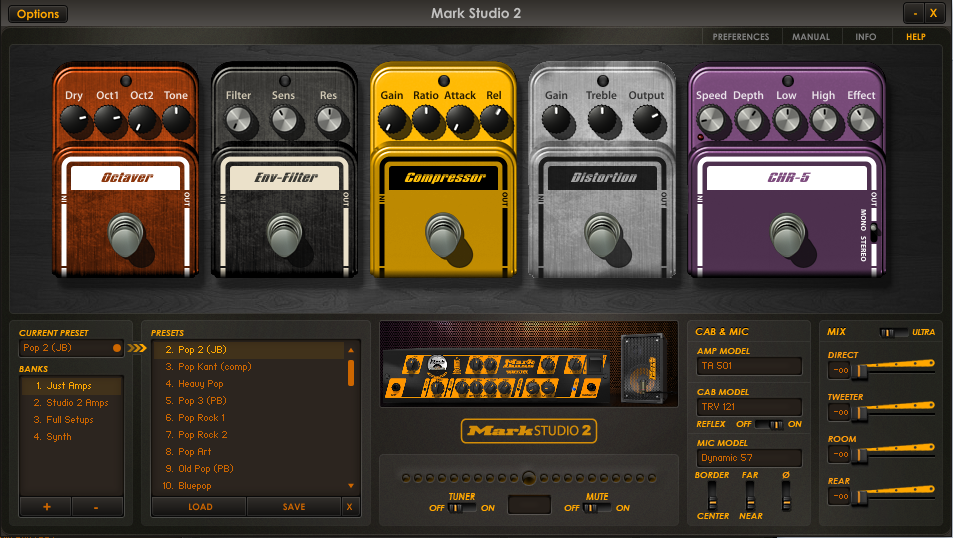Open the Preferences tab
Viewport: 953px width, 538px height.
740,37
